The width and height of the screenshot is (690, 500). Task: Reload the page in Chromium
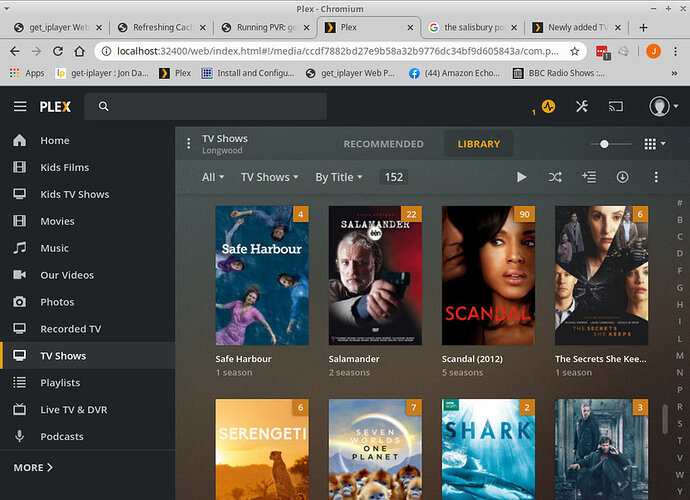click(58, 51)
